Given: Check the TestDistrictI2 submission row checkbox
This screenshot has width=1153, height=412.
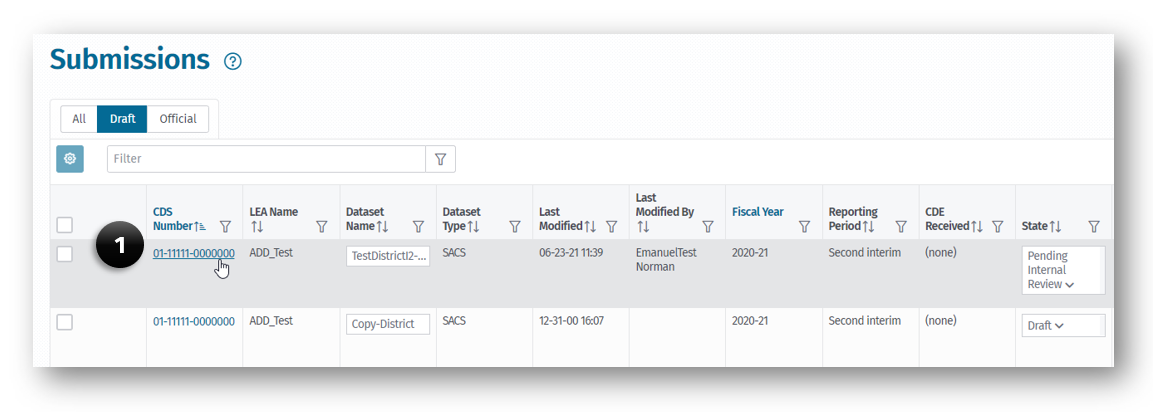Looking at the screenshot, I should pos(65,254).
